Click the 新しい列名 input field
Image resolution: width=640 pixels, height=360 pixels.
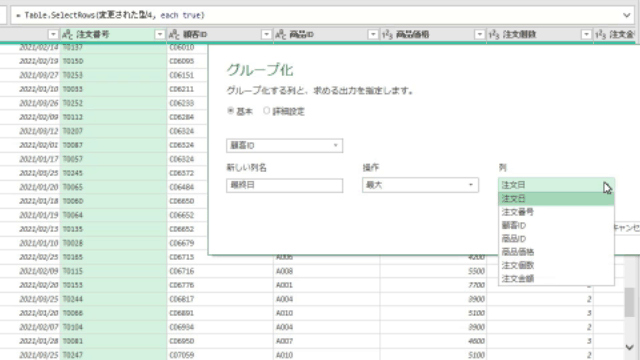(x=284, y=185)
